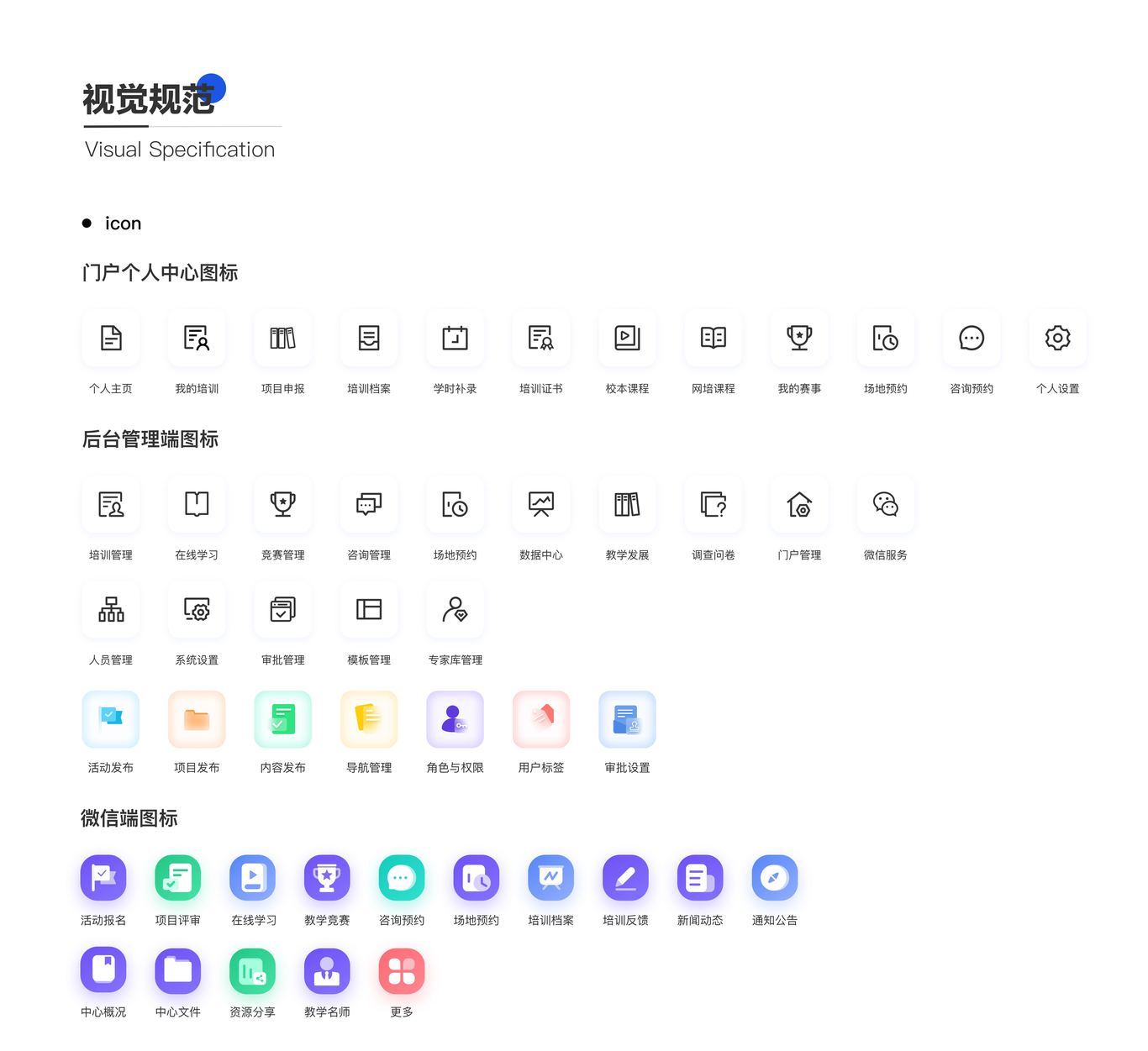Click the 个人设置 gear icon
This screenshot has width=1148, height=1051.
click(x=1058, y=338)
